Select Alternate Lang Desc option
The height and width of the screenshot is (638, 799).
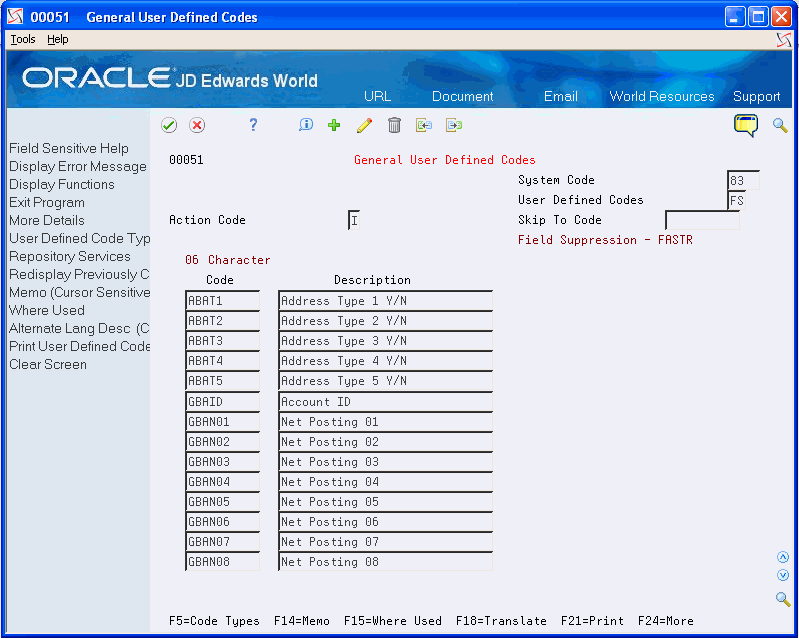pos(79,329)
